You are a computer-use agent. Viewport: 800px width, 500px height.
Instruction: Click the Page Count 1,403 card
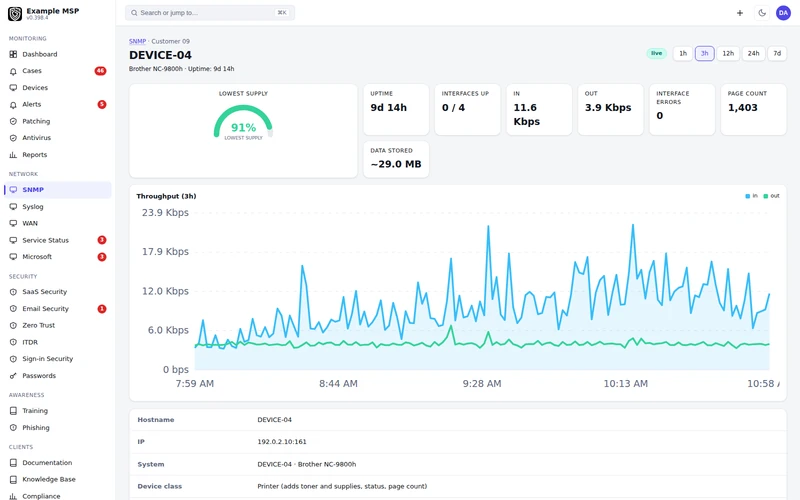tap(753, 110)
